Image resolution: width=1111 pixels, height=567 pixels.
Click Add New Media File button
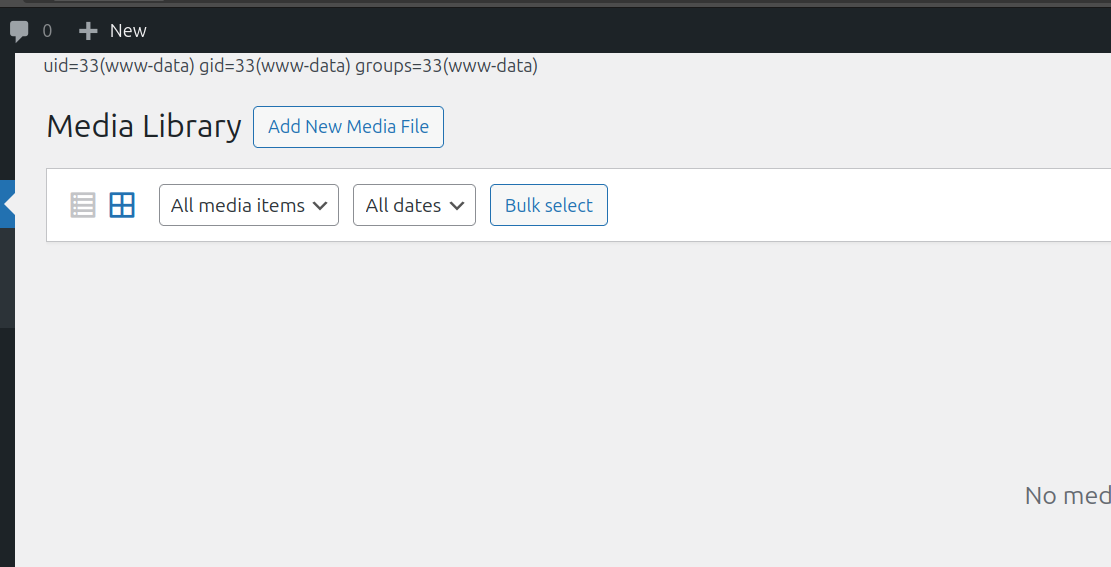349,127
